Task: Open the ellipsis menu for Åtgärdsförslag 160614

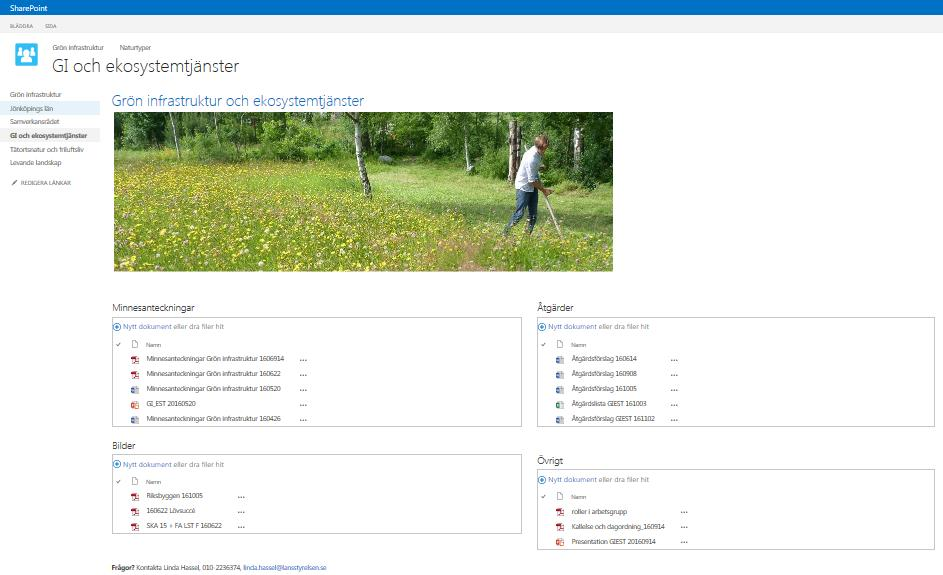Action: (674, 360)
